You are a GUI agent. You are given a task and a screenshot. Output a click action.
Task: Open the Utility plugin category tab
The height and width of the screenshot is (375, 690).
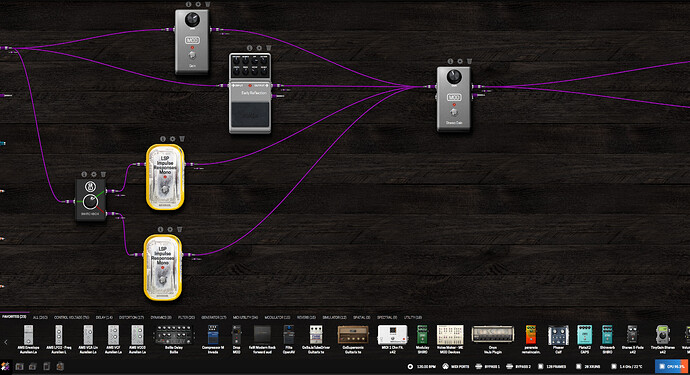[413, 317]
